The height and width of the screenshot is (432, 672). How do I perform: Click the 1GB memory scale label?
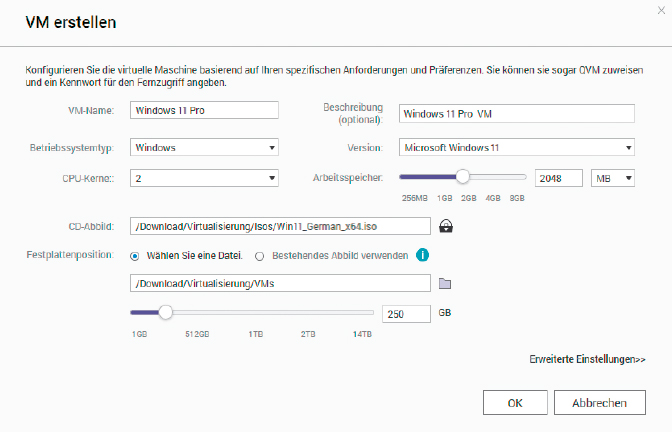coord(444,198)
